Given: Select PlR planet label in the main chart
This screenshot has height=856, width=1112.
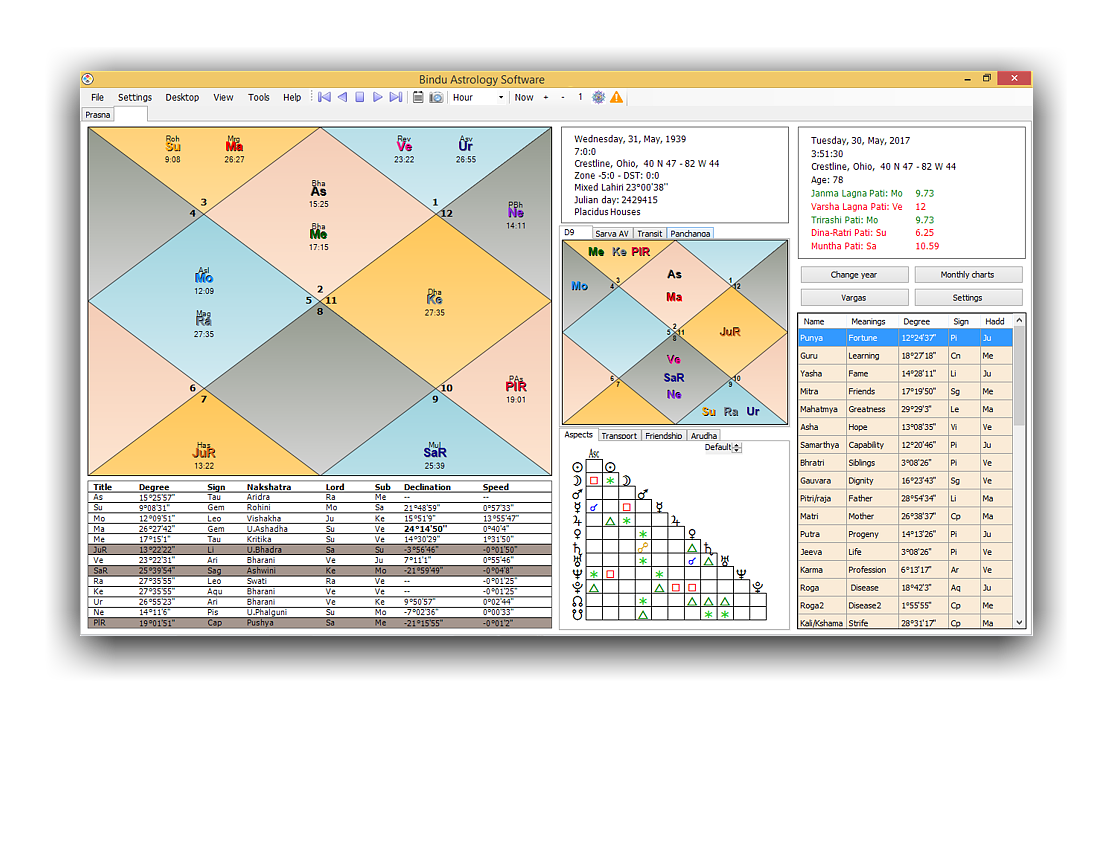Looking at the screenshot, I should tap(516, 386).
